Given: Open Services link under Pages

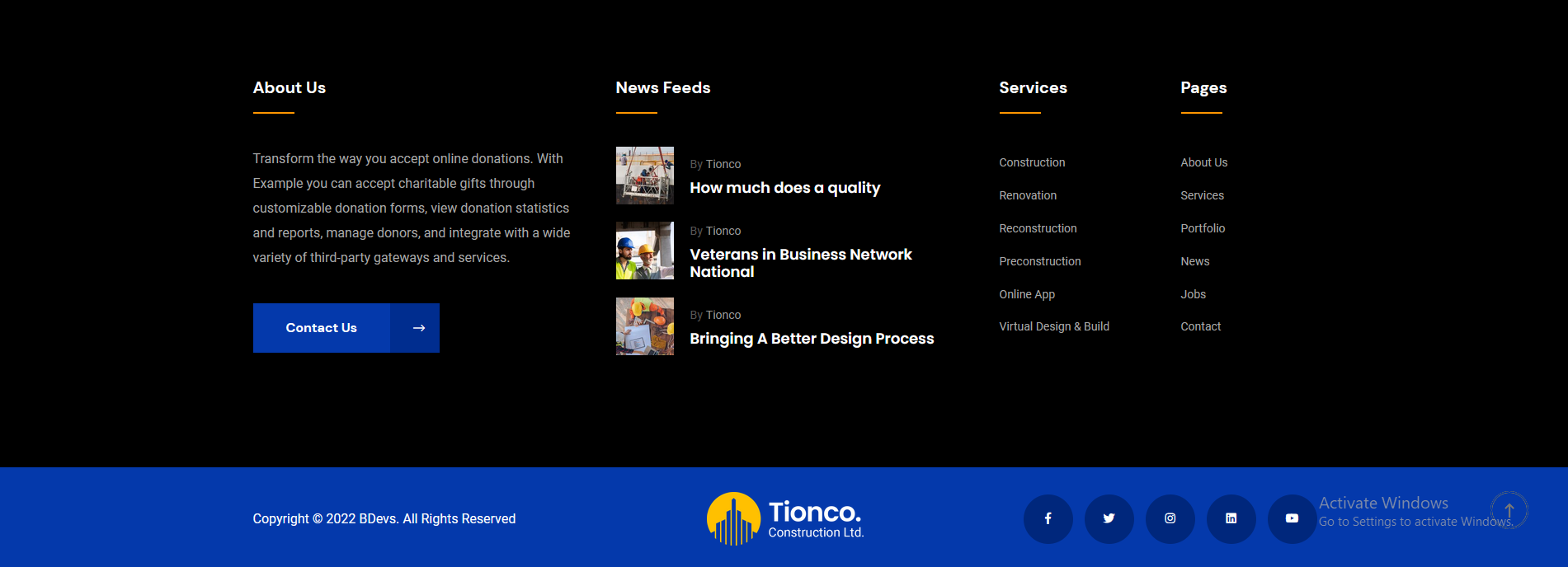Looking at the screenshot, I should pos(1202,195).
